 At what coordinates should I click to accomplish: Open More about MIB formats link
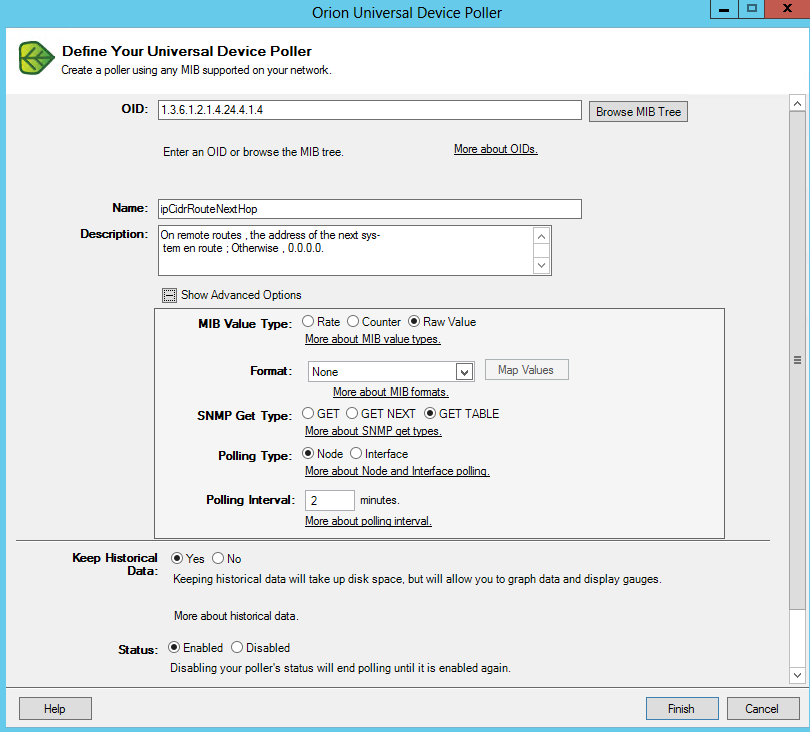coord(391,392)
